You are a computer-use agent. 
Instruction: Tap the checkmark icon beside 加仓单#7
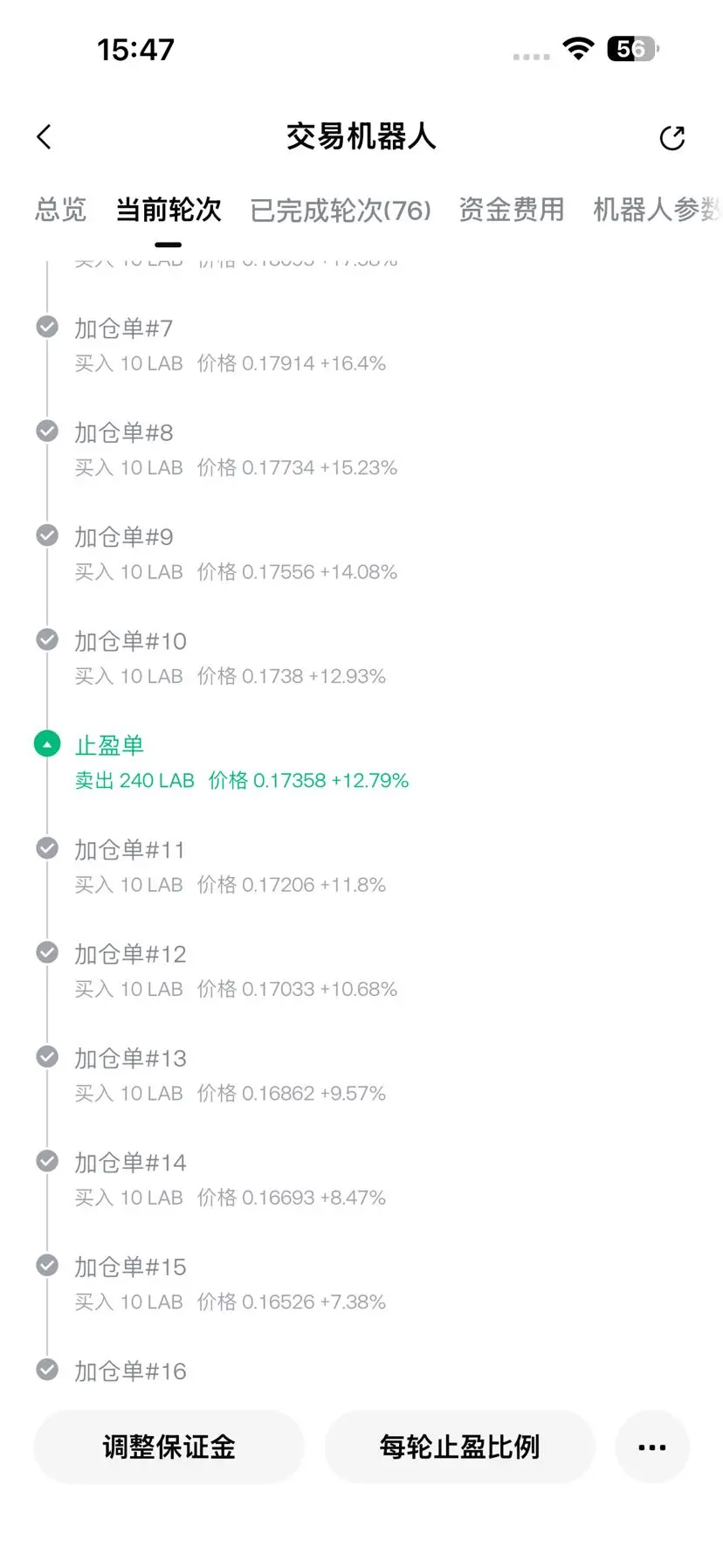47,327
